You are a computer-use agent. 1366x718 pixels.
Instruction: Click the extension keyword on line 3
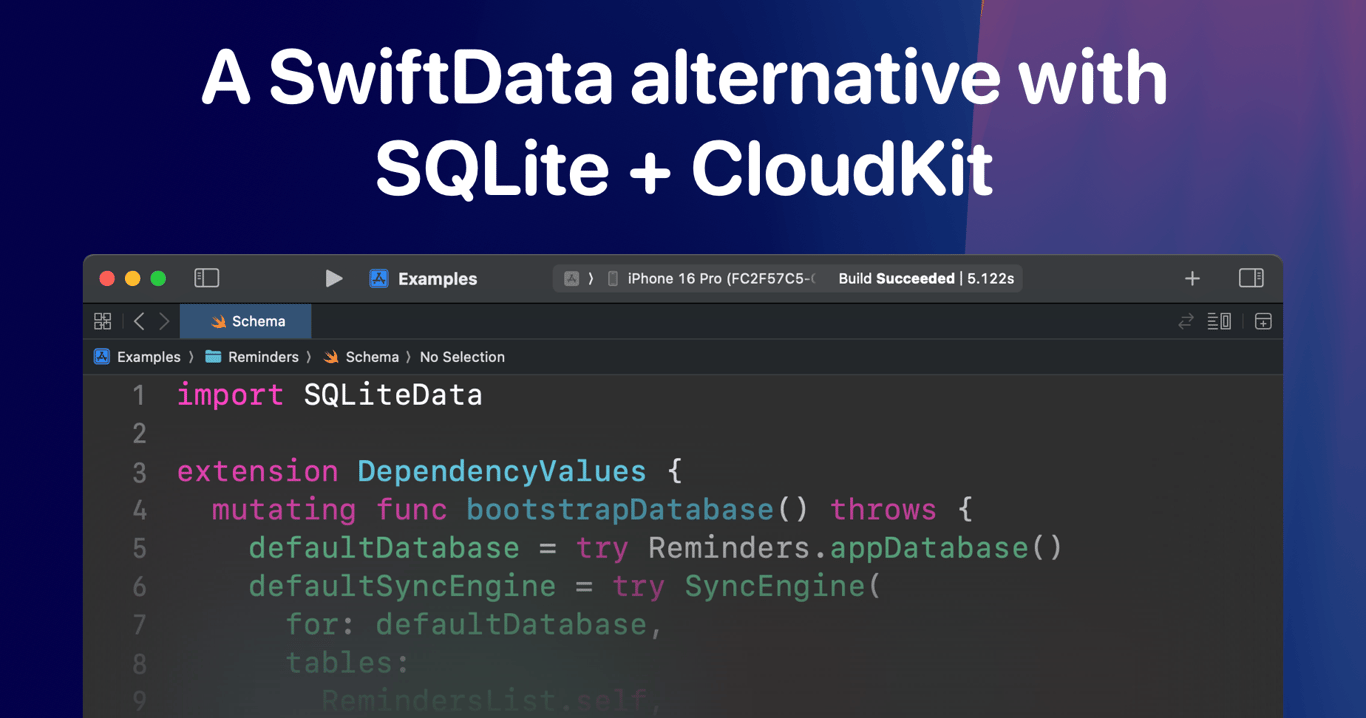[258, 471]
